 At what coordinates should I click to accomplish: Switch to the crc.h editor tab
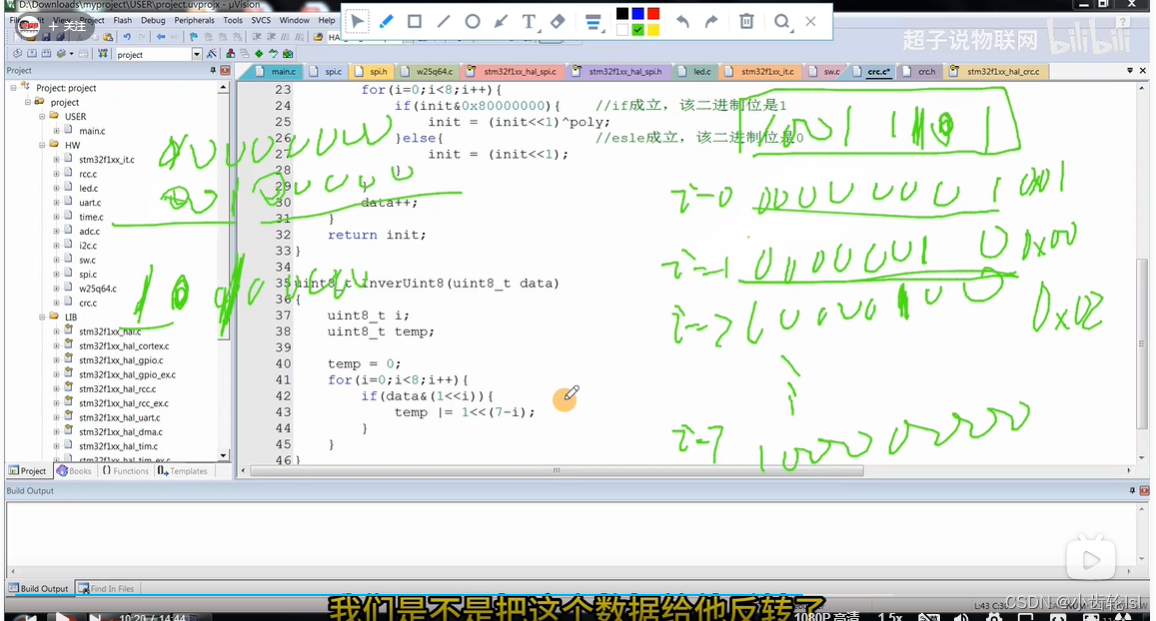[x=919, y=72]
